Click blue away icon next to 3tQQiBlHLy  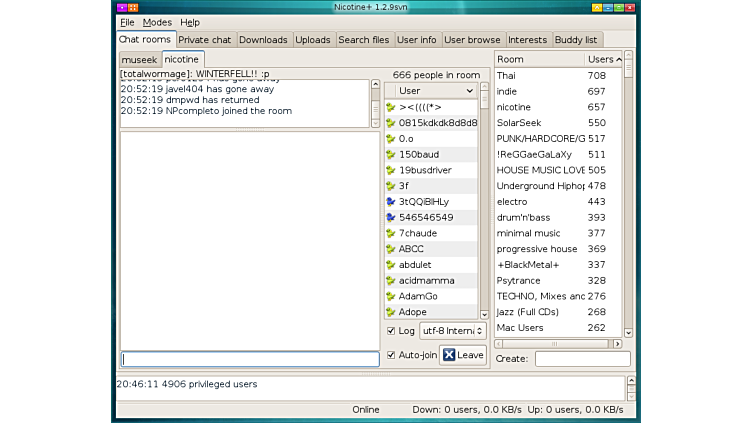[x=390, y=201]
